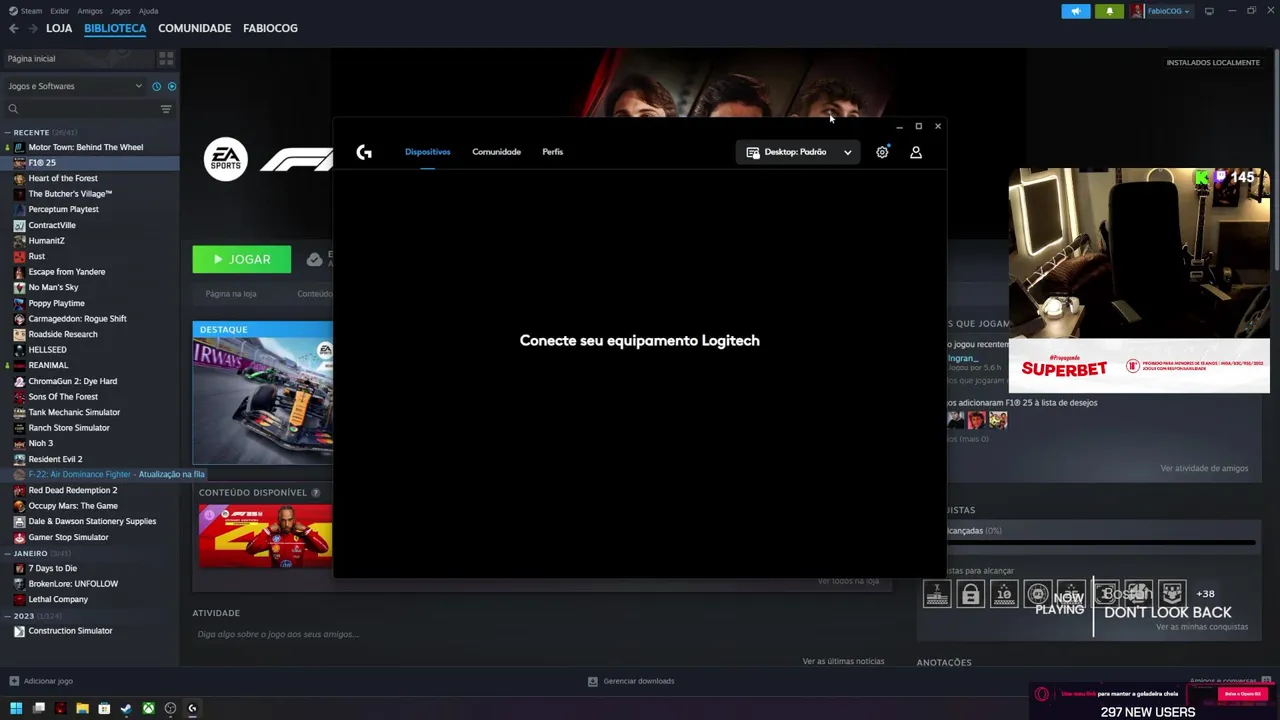The height and width of the screenshot is (720, 1280).
Task: Open Windows Start button
Action: click(x=16, y=709)
